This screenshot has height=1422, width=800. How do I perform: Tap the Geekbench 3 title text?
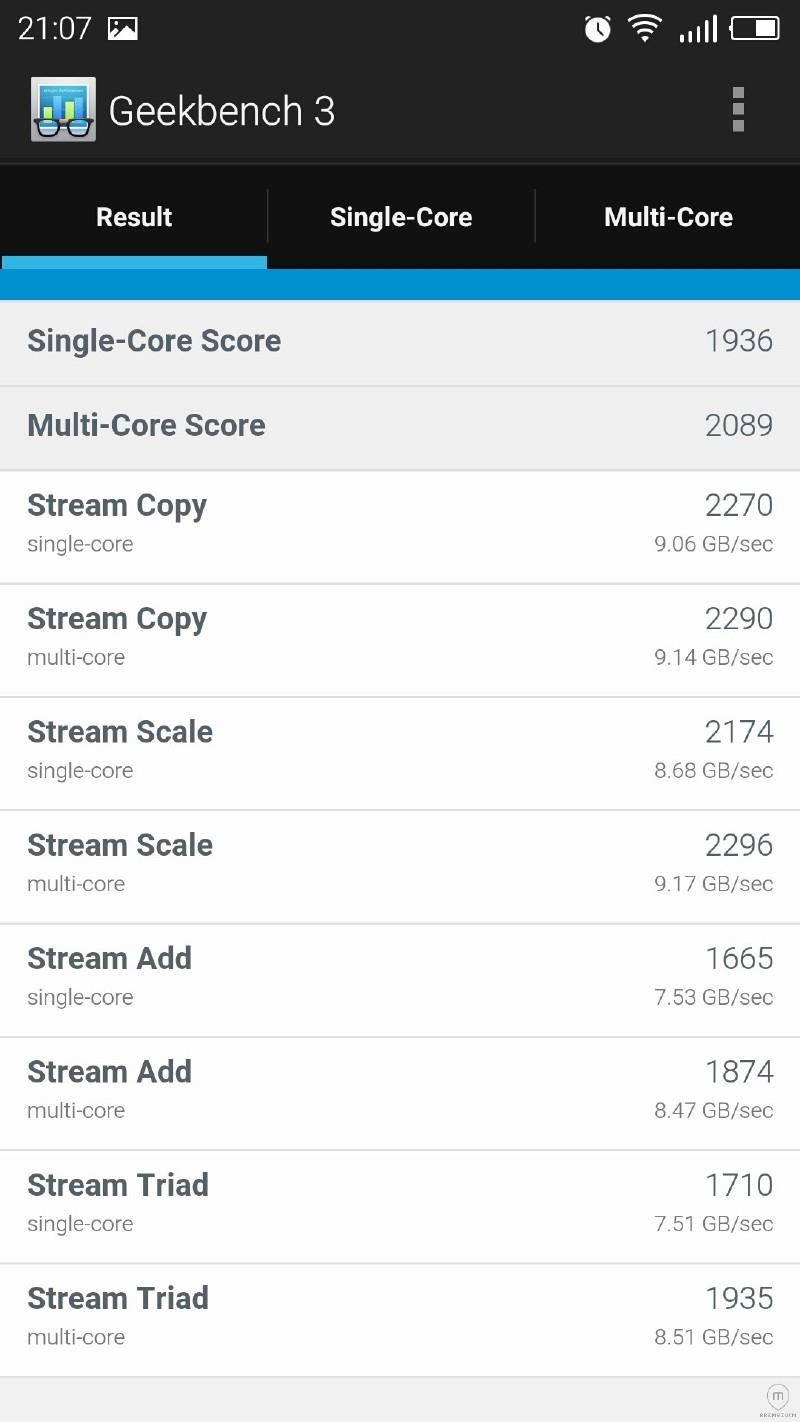point(221,111)
